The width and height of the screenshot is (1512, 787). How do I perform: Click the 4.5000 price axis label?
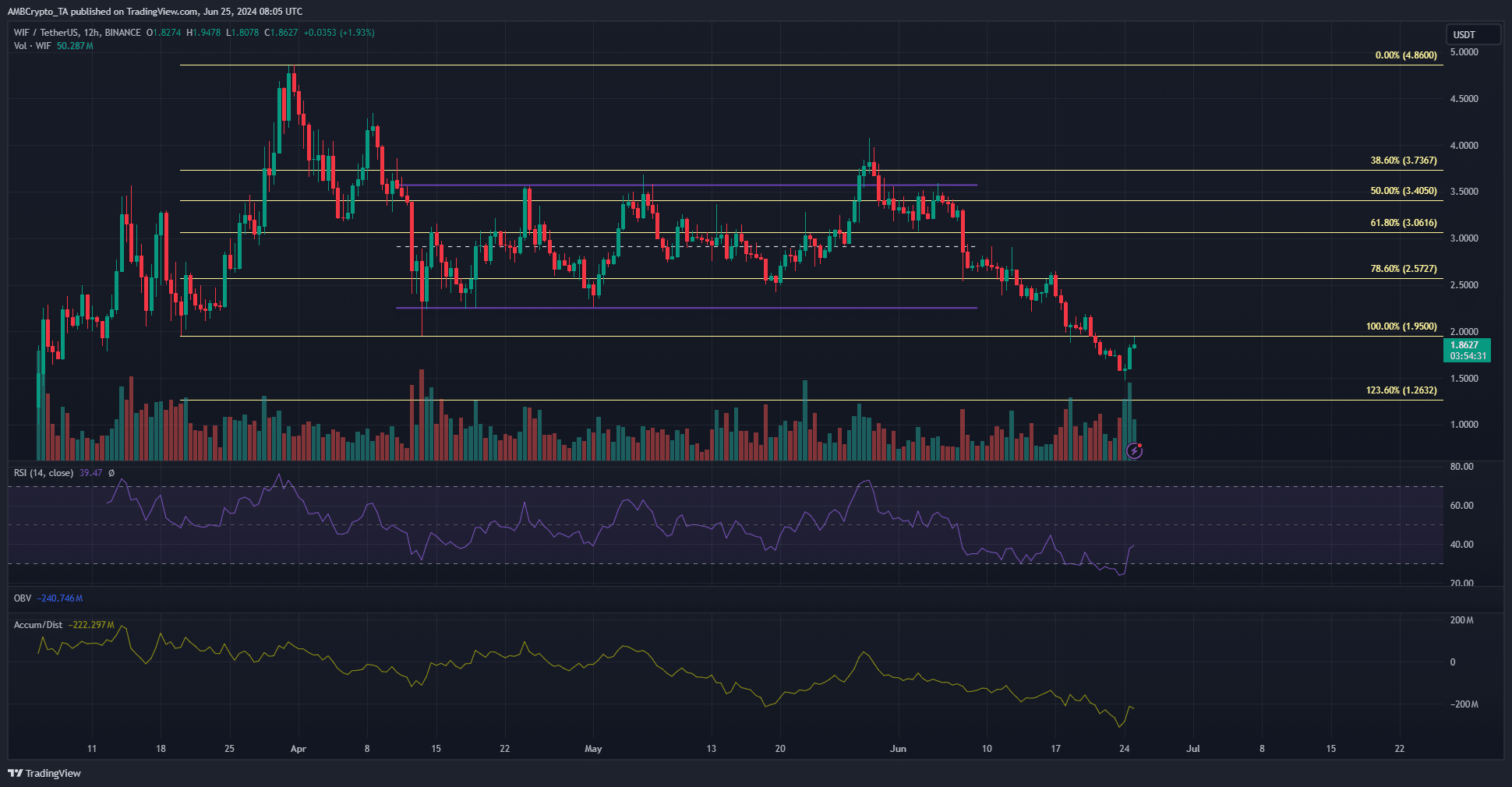pos(1464,99)
